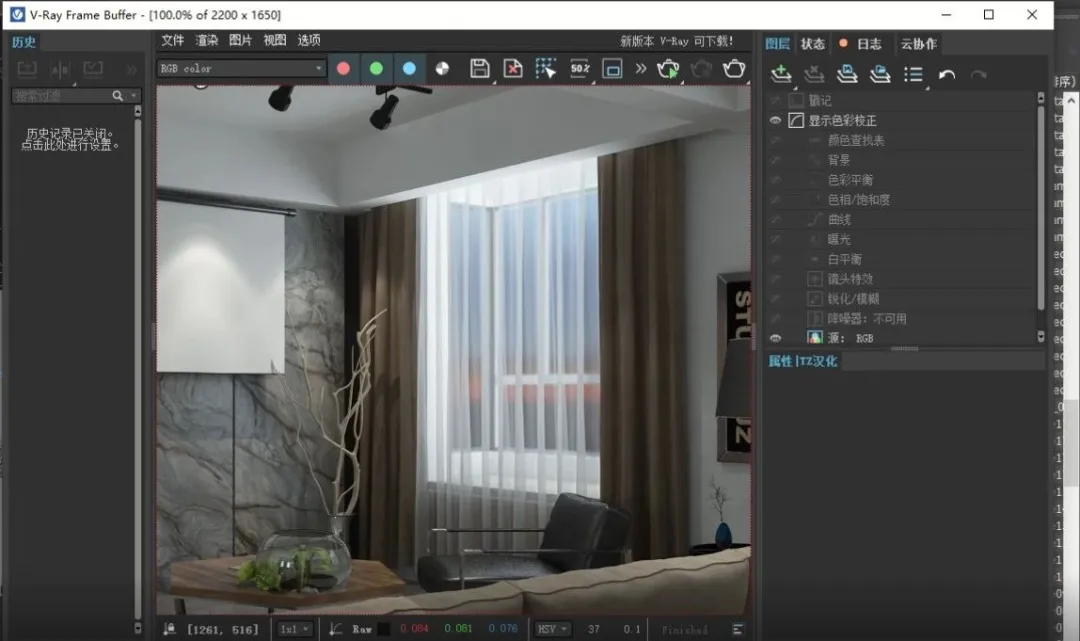The width and height of the screenshot is (1080, 641).
Task: Open the 视图 menu
Action: 275,40
